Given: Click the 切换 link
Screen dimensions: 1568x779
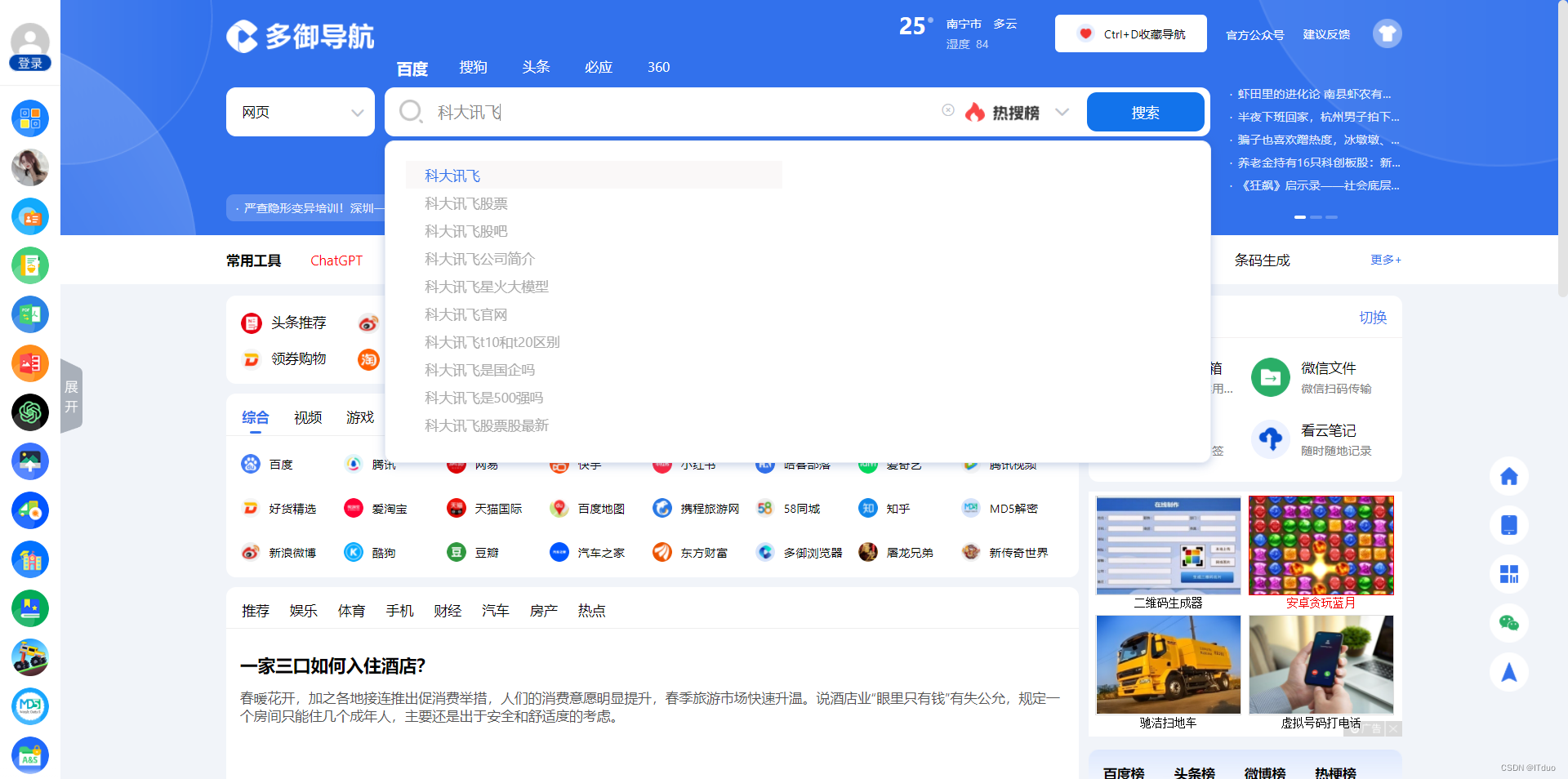Looking at the screenshot, I should click(x=1373, y=317).
